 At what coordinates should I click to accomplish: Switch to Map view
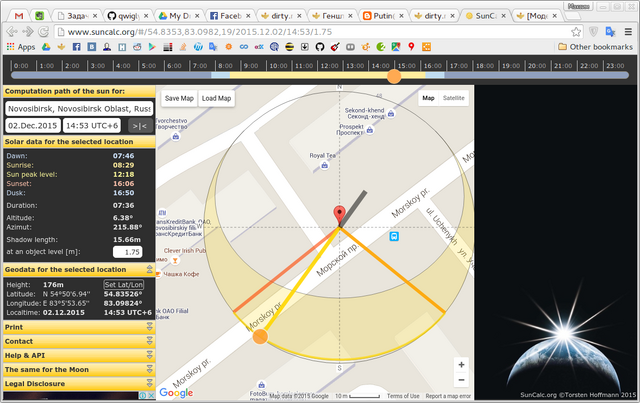(x=428, y=98)
